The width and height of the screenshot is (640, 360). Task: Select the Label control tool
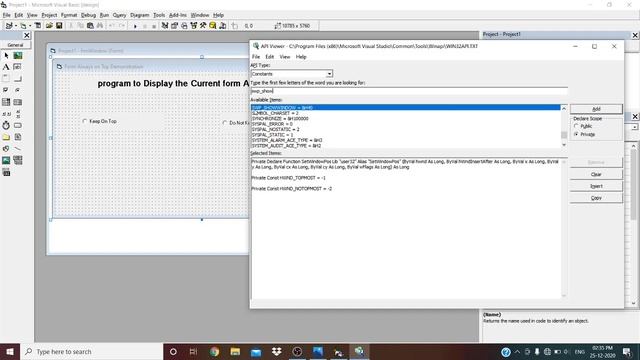pyautogui.click(x=6, y=67)
